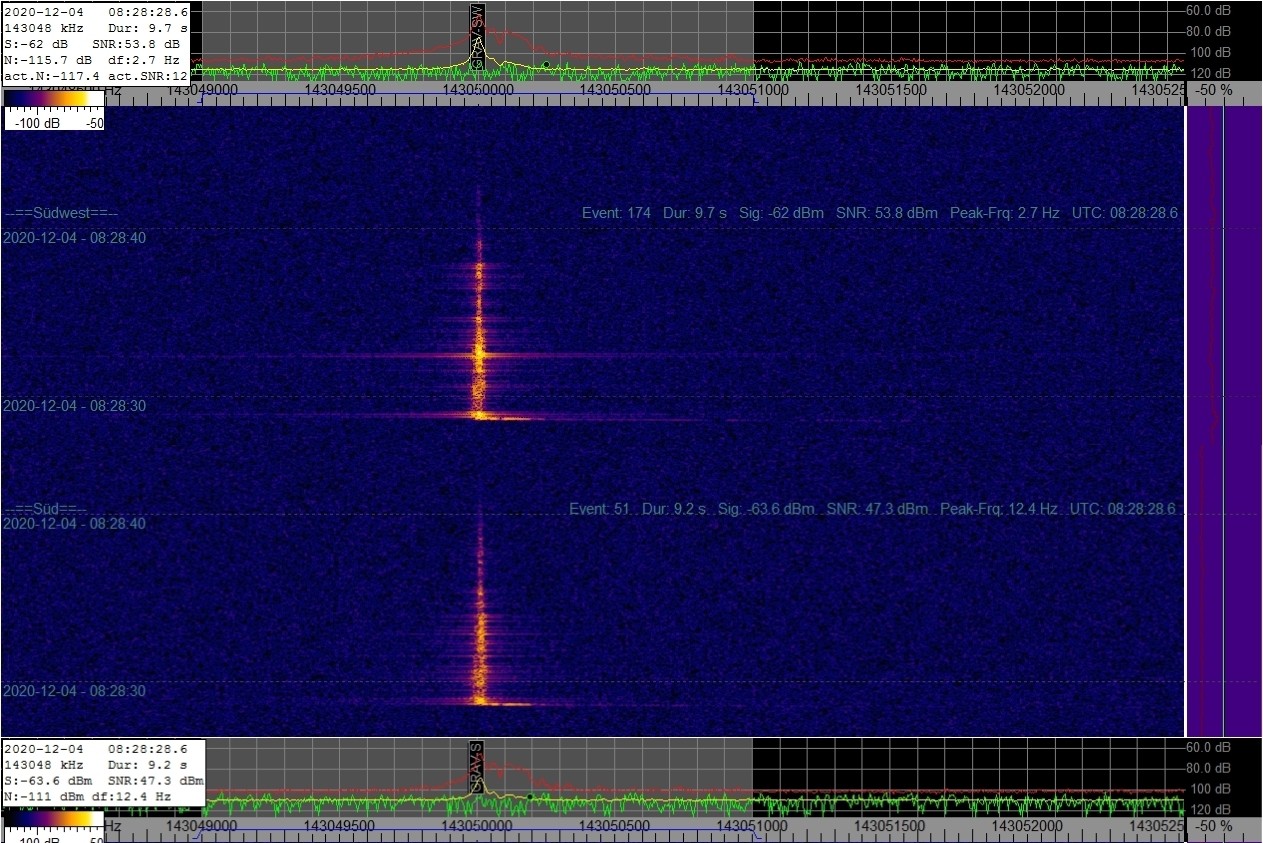Click the bottom color palette scale bar
1263x843 pixels.
54,820
